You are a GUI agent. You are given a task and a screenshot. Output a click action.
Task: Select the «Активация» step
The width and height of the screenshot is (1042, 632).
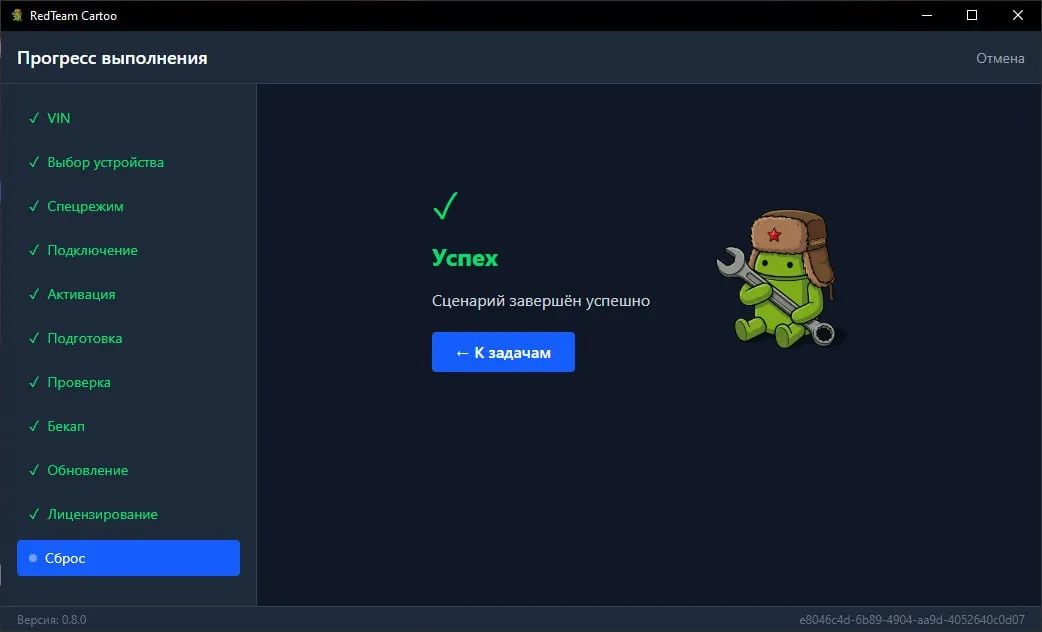(128, 294)
